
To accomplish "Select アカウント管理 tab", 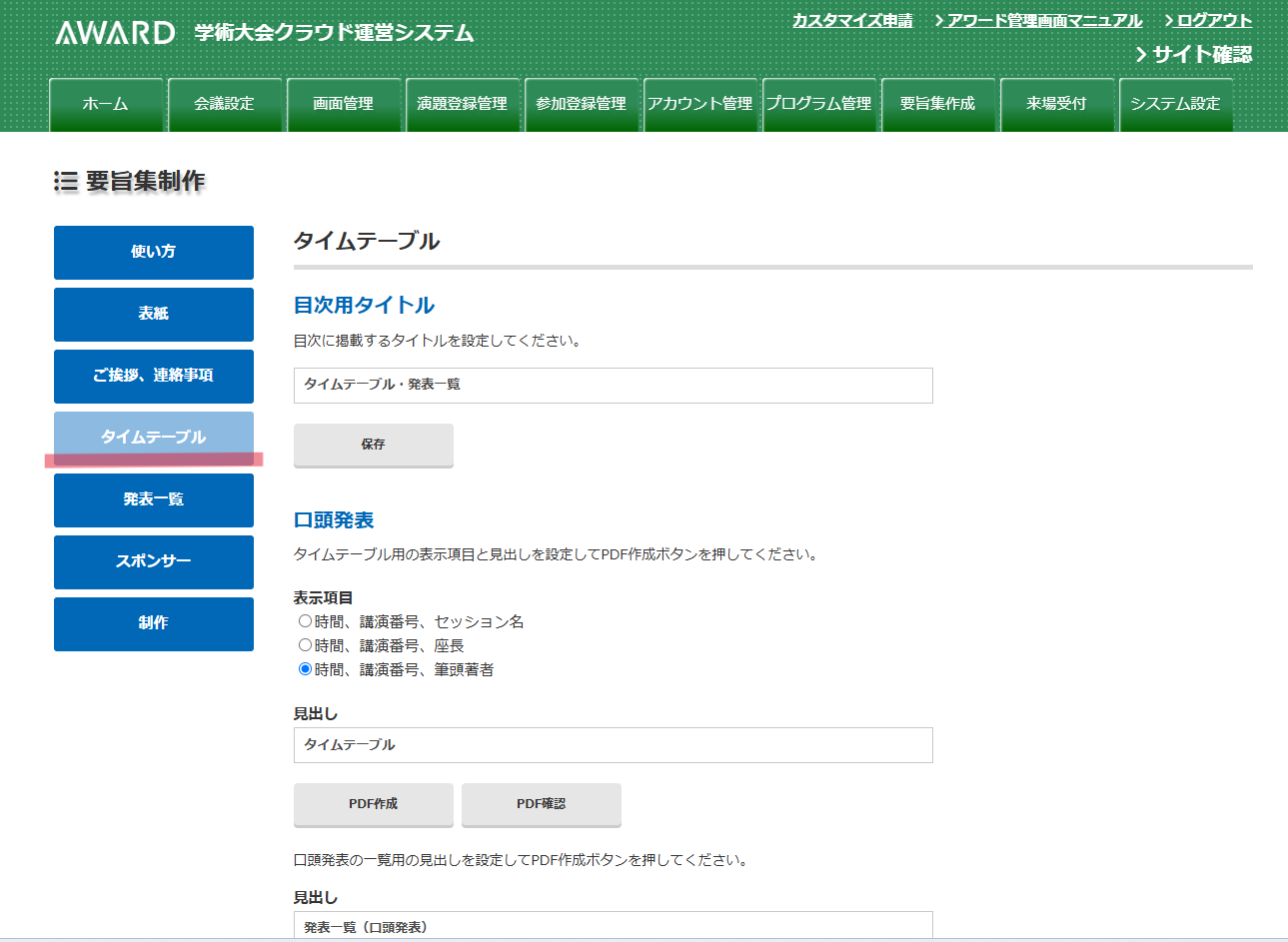I will pos(700,105).
